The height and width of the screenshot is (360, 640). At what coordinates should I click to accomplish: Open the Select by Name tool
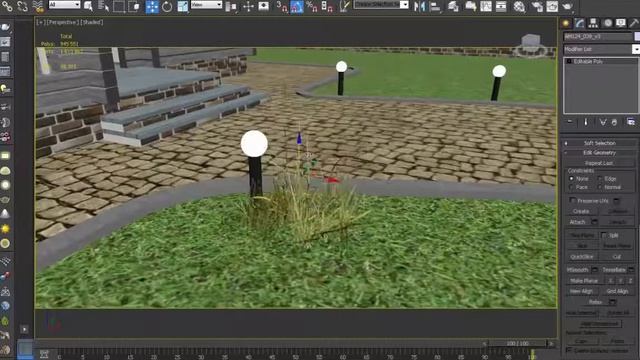click(103, 6)
